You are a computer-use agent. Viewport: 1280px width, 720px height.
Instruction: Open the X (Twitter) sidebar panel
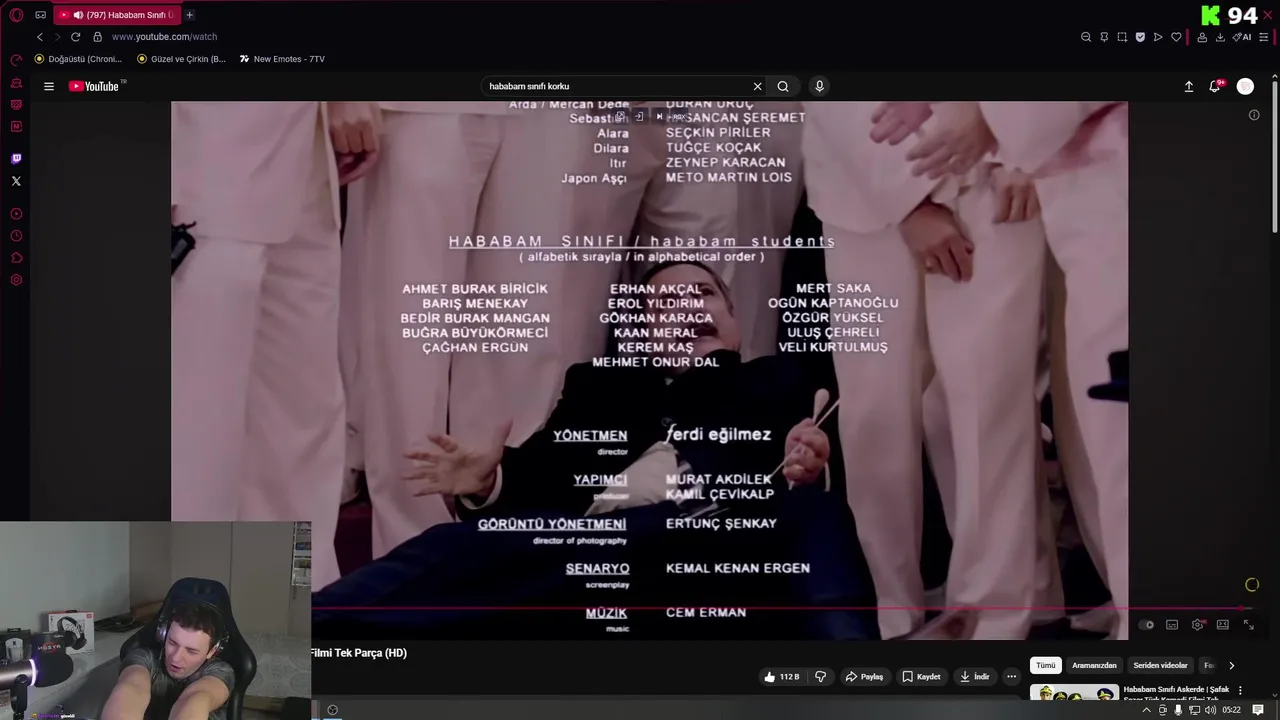(16, 181)
